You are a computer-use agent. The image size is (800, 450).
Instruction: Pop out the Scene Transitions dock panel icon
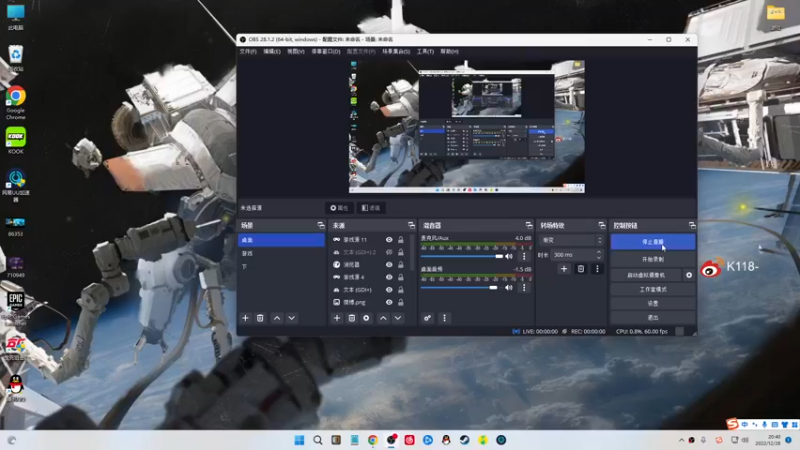(602, 225)
